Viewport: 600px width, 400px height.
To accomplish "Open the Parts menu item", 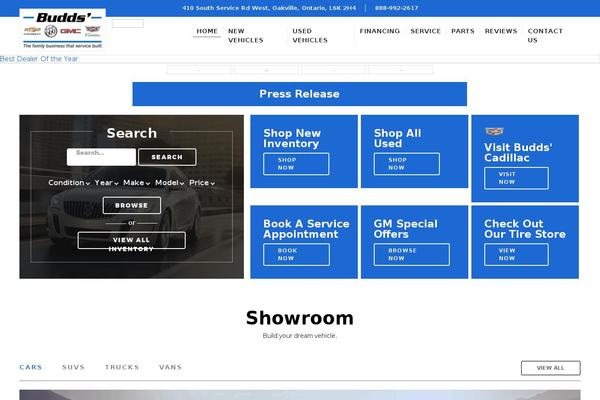I will 463,31.
